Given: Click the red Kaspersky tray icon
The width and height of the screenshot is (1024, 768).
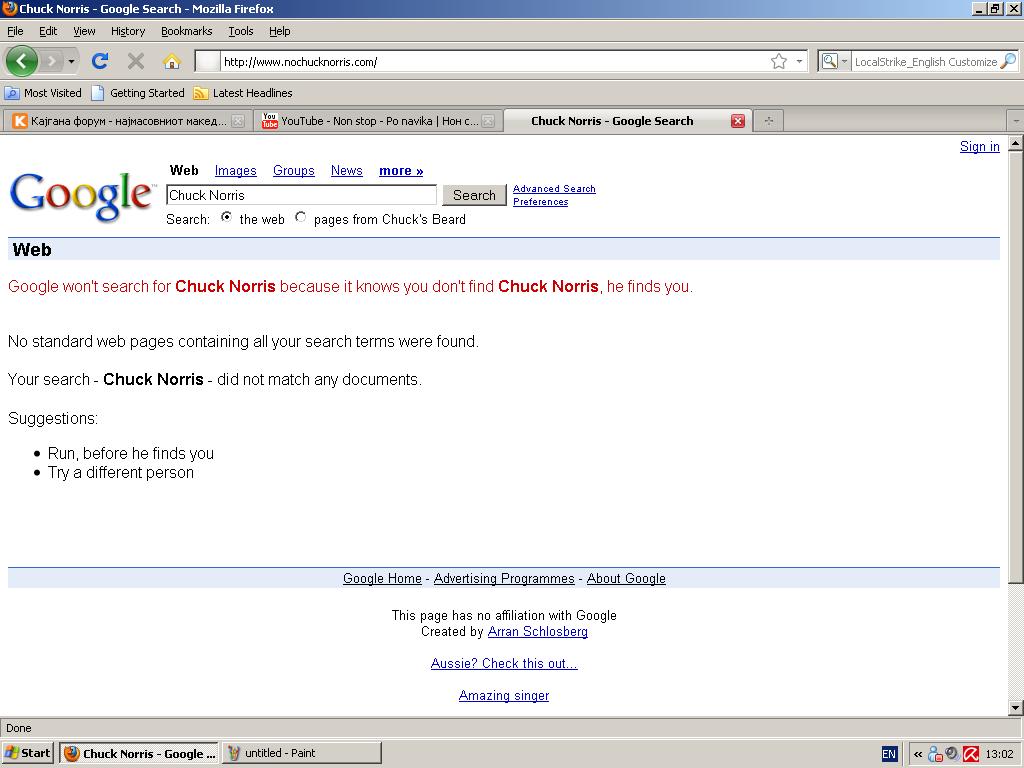Looking at the screenshot, I should coord(971,754).
